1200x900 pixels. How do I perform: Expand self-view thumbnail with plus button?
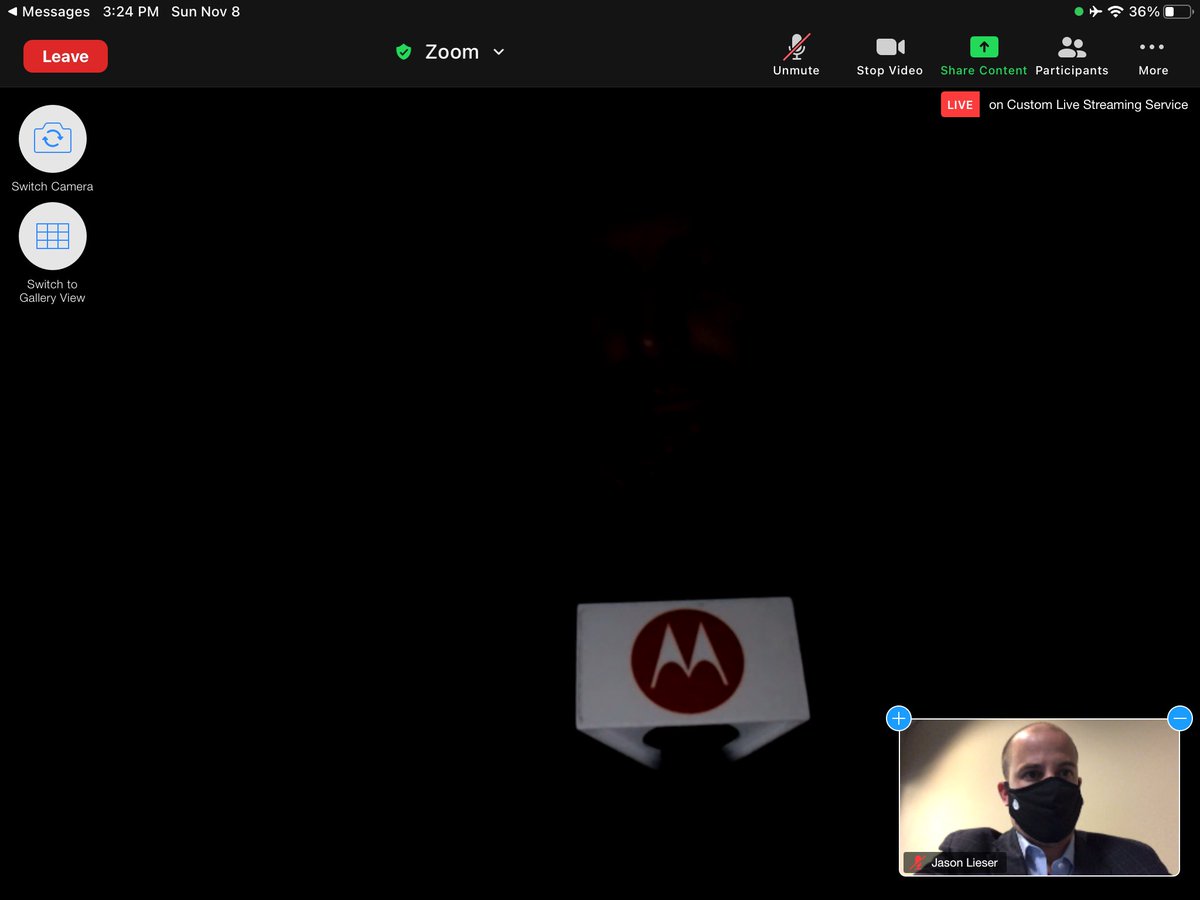coord(898,718)
